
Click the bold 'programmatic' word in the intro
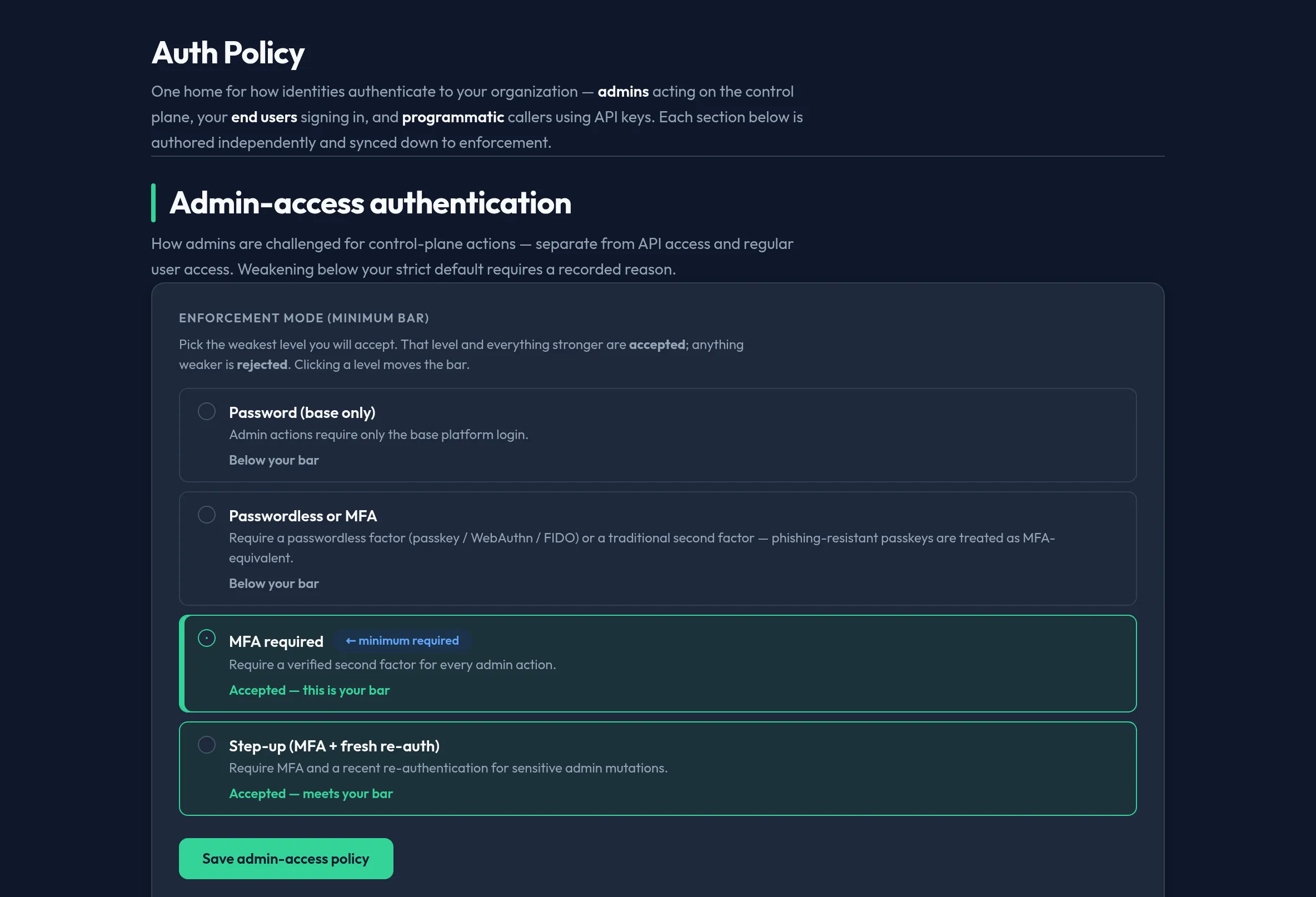tap(453, 117)
